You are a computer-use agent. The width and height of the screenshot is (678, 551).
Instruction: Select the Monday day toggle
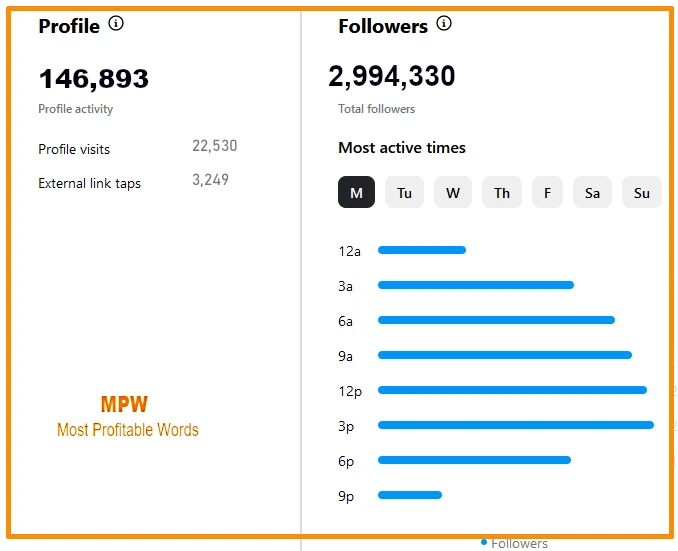356,192
